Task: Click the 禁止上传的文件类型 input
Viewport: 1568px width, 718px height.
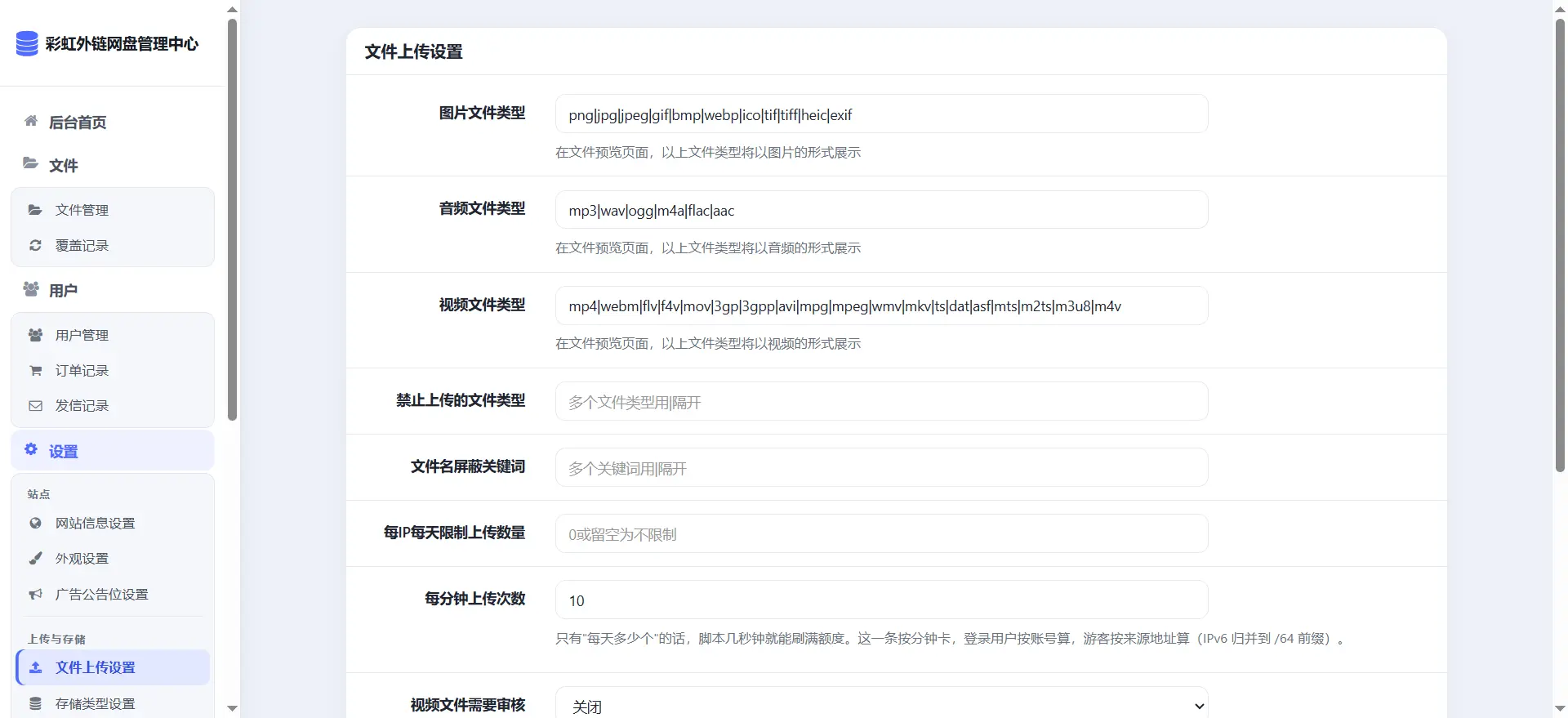Action: (x=881, y=401)
